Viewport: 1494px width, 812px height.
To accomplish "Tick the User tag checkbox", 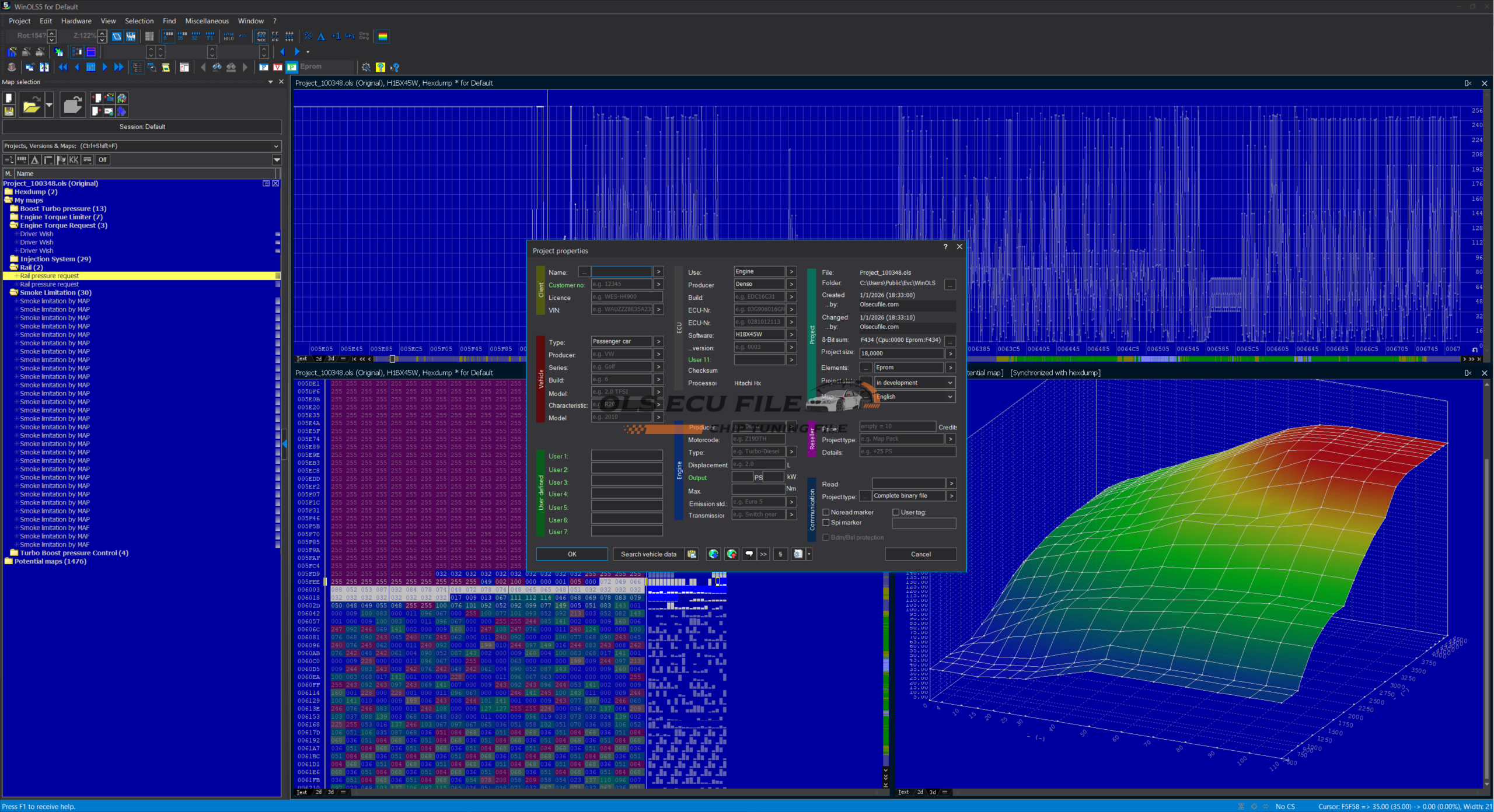I will tap(896, 512).
